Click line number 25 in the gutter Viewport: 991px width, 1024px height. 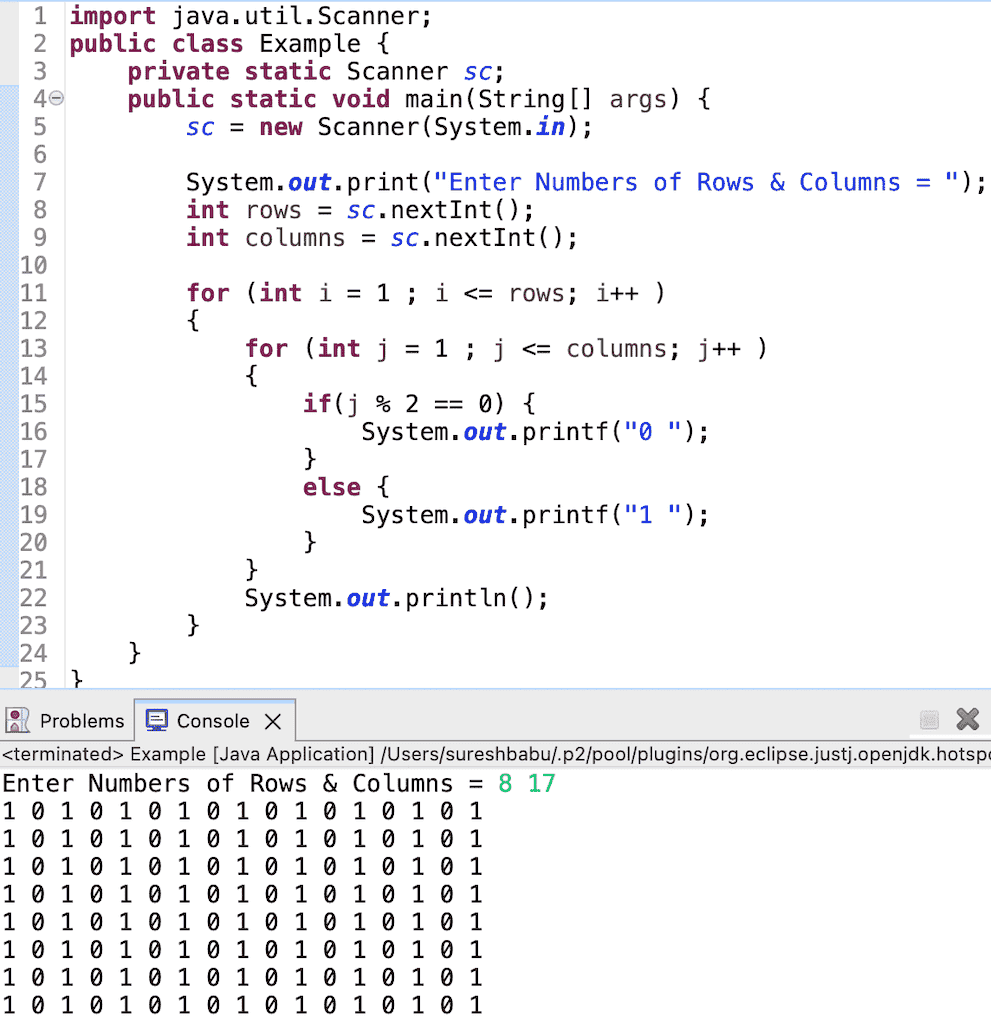click(x=33, y=679)
